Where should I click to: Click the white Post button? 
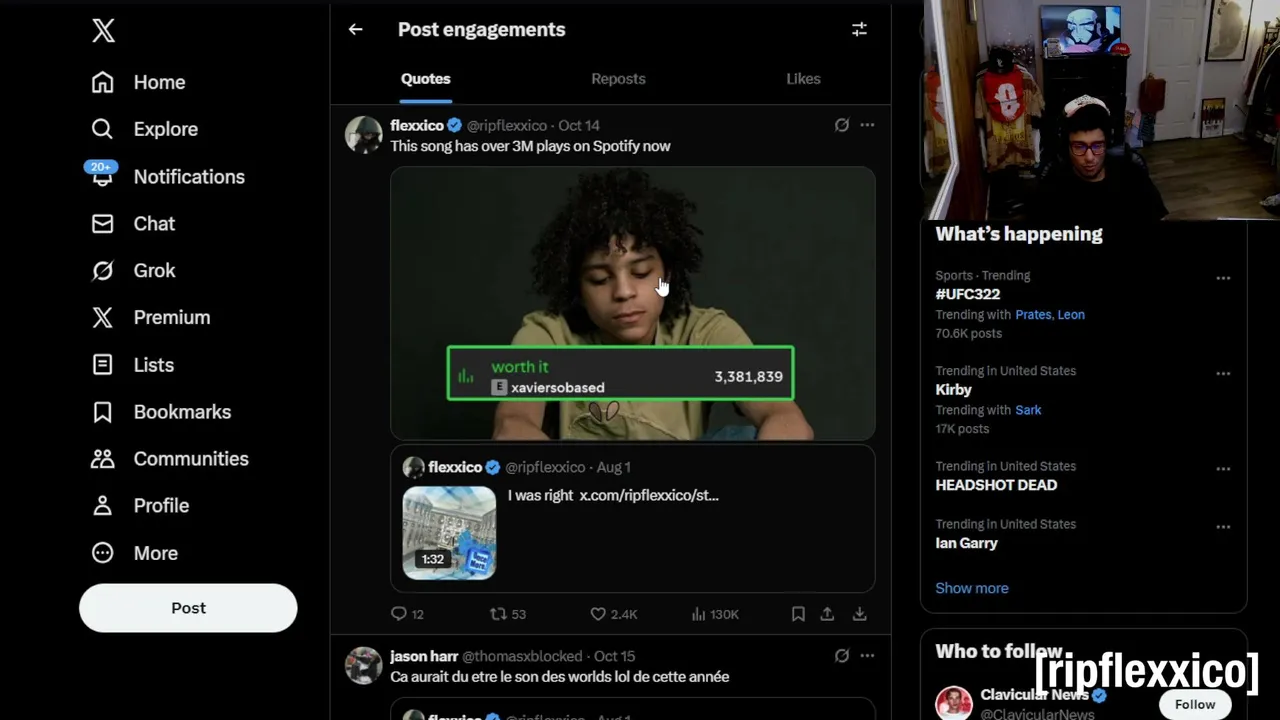pyautogui.click(x=188, y=608)
